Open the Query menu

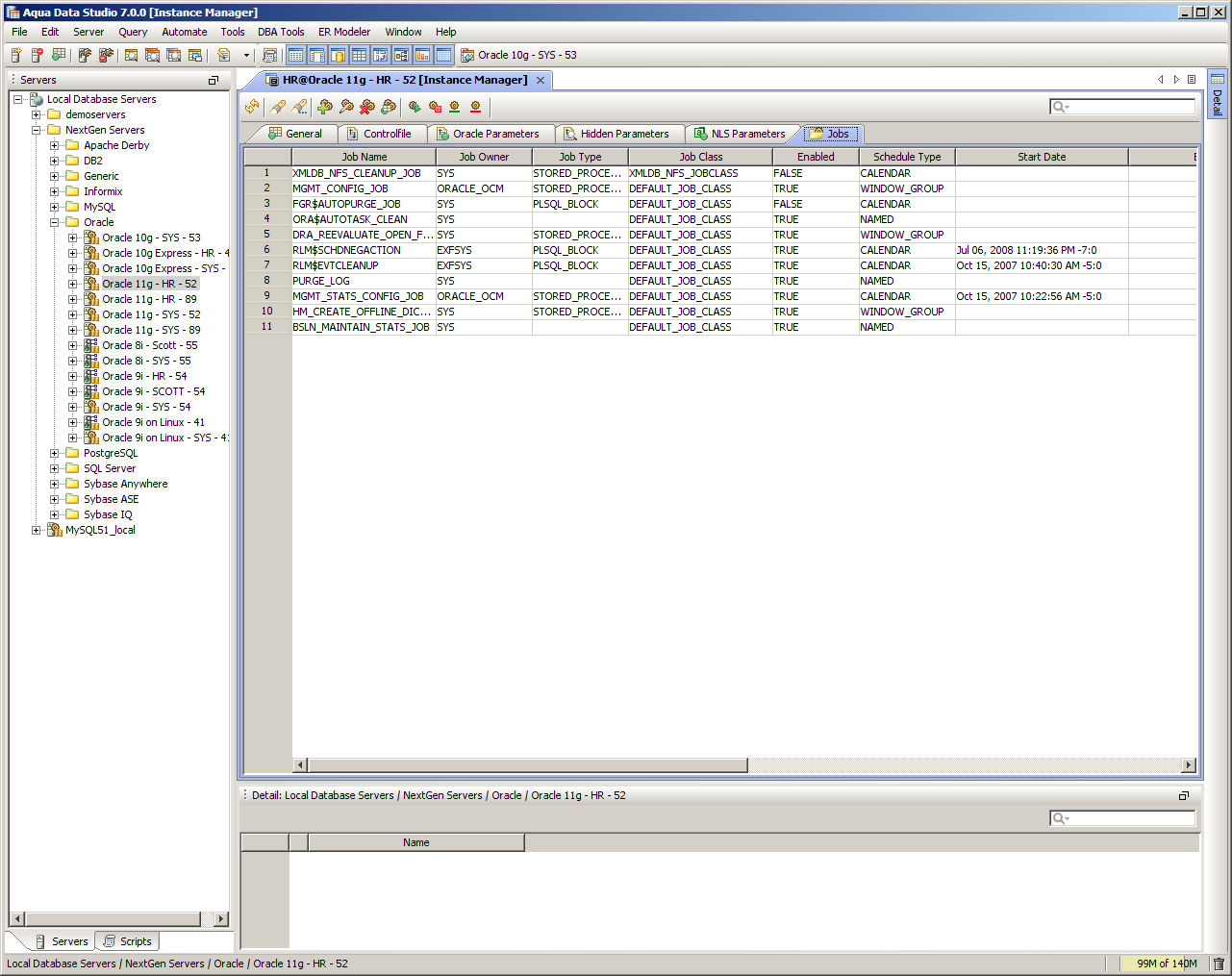coord(133,32)
